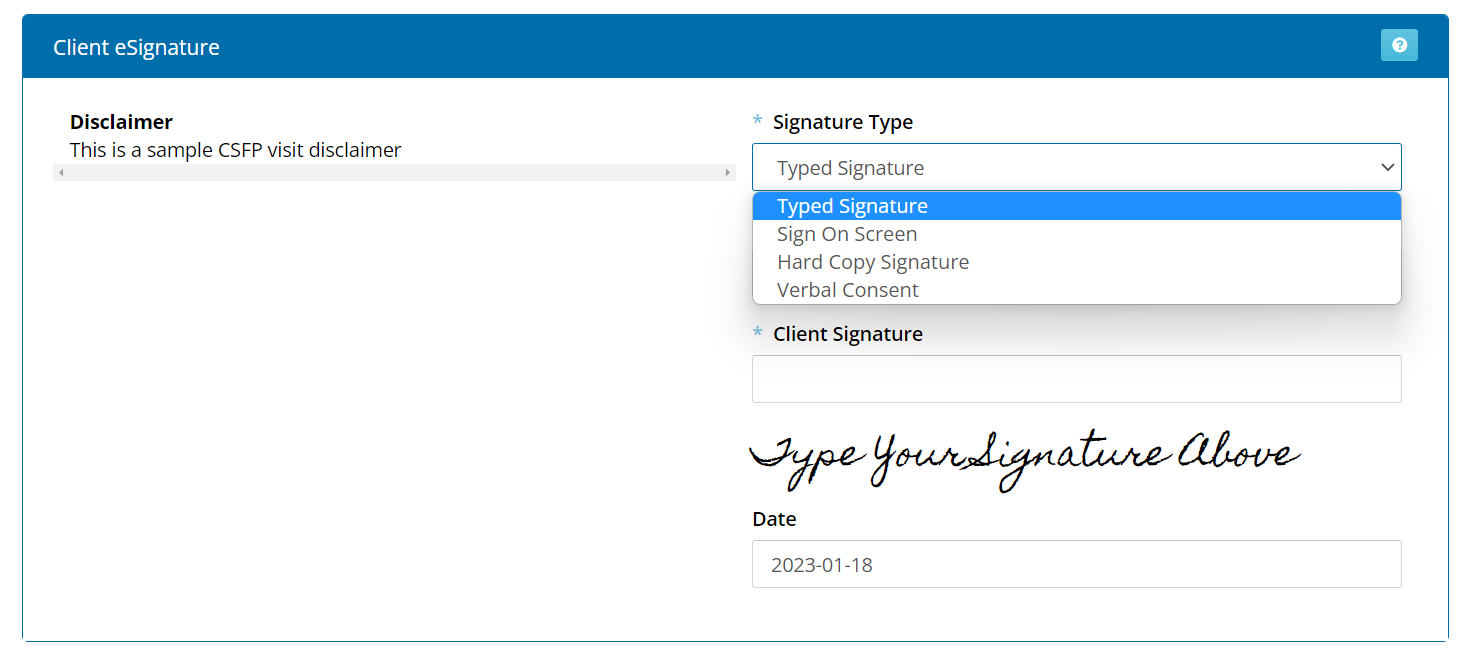Click inside the Client Signature field
This screenshot has width=1476, height=663.
pos(1076,378)
